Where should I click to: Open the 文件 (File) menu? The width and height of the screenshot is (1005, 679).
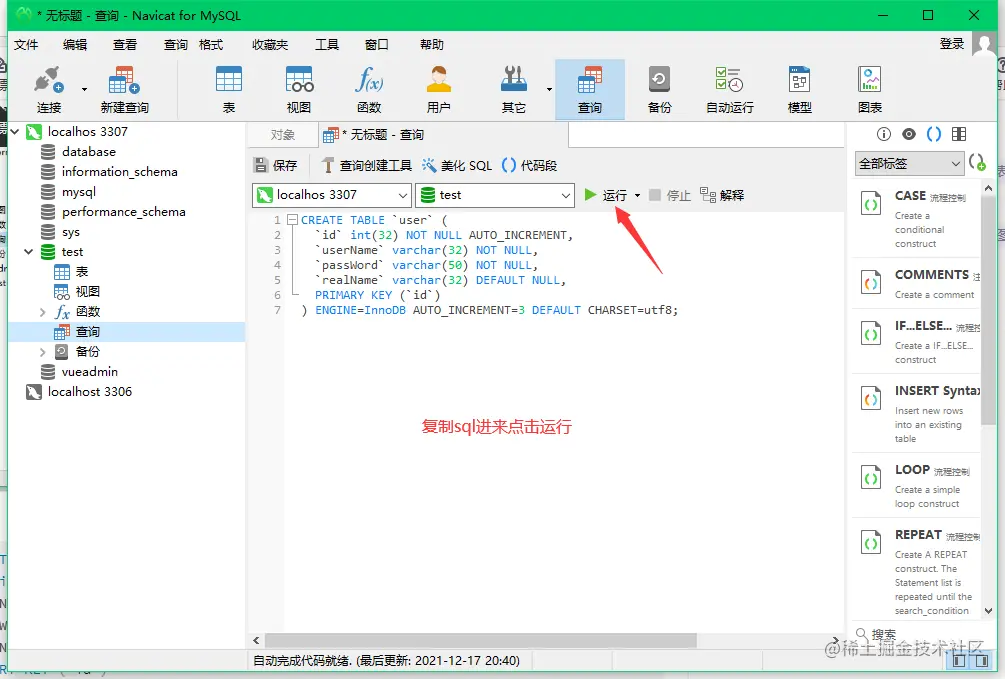coord(26,44)
